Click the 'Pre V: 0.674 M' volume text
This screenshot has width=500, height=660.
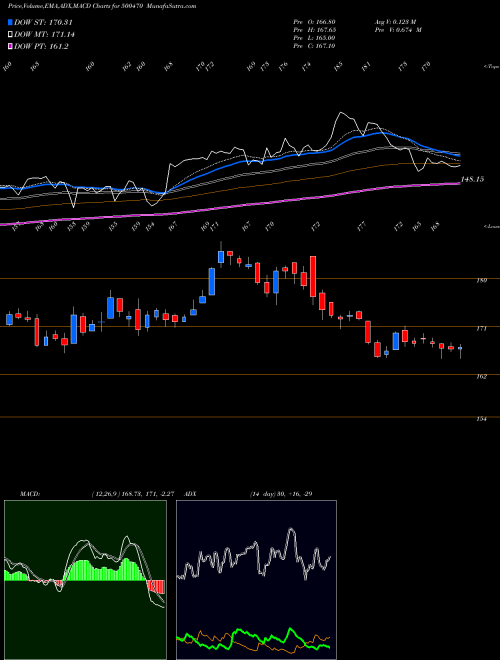point(398,30)
